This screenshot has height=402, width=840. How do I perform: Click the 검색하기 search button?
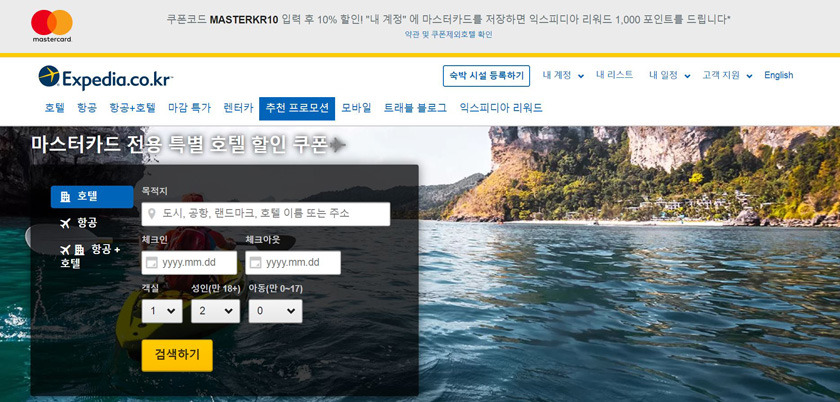(177, 355)
